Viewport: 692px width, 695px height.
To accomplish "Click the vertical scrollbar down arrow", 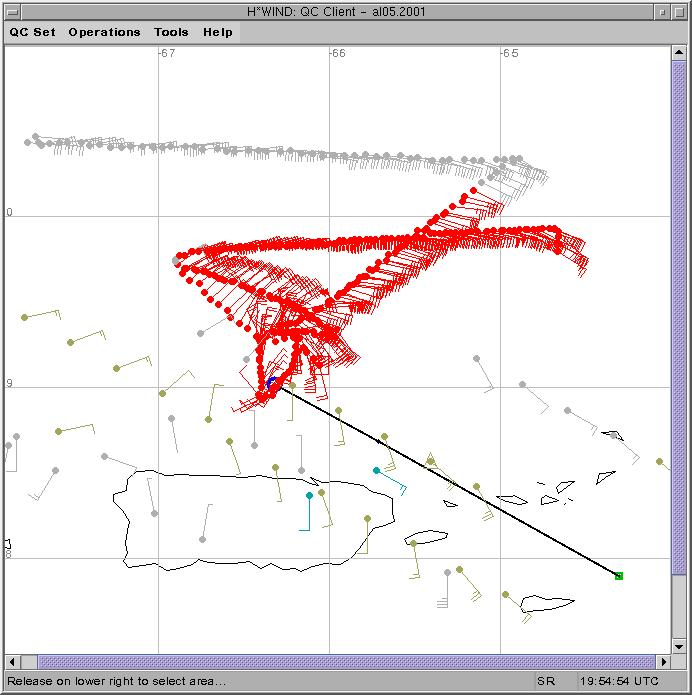I will (x=679, y=647).
